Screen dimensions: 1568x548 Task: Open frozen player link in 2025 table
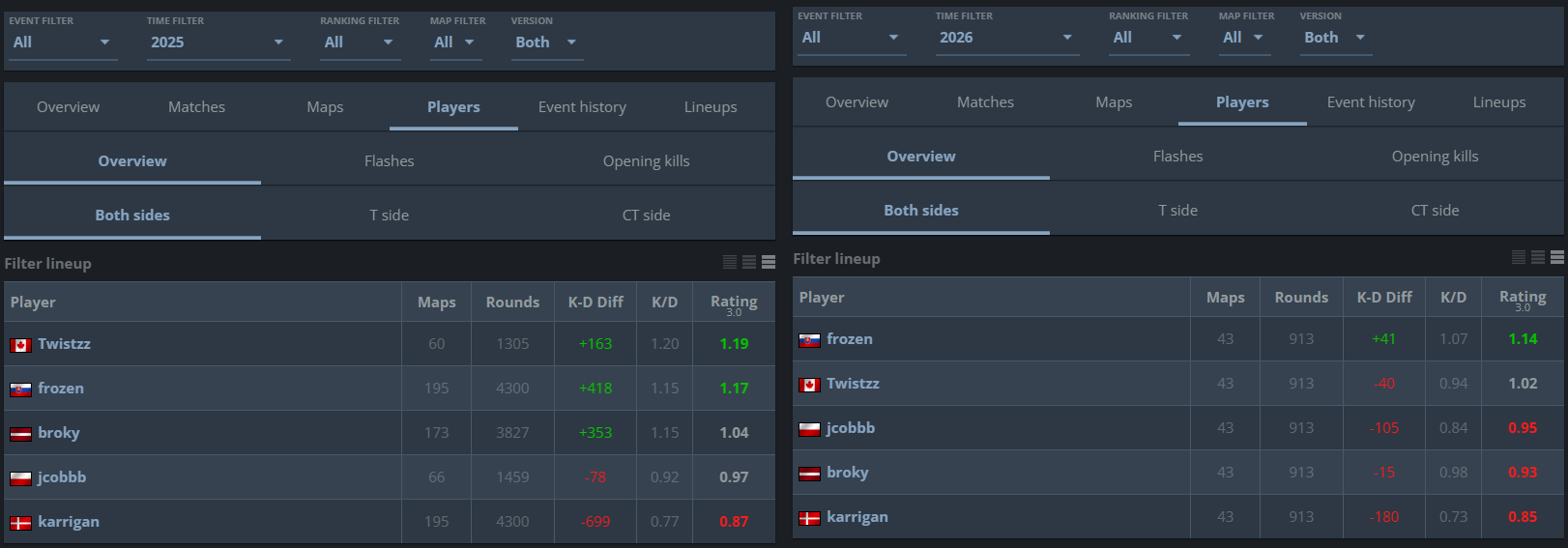61,389
